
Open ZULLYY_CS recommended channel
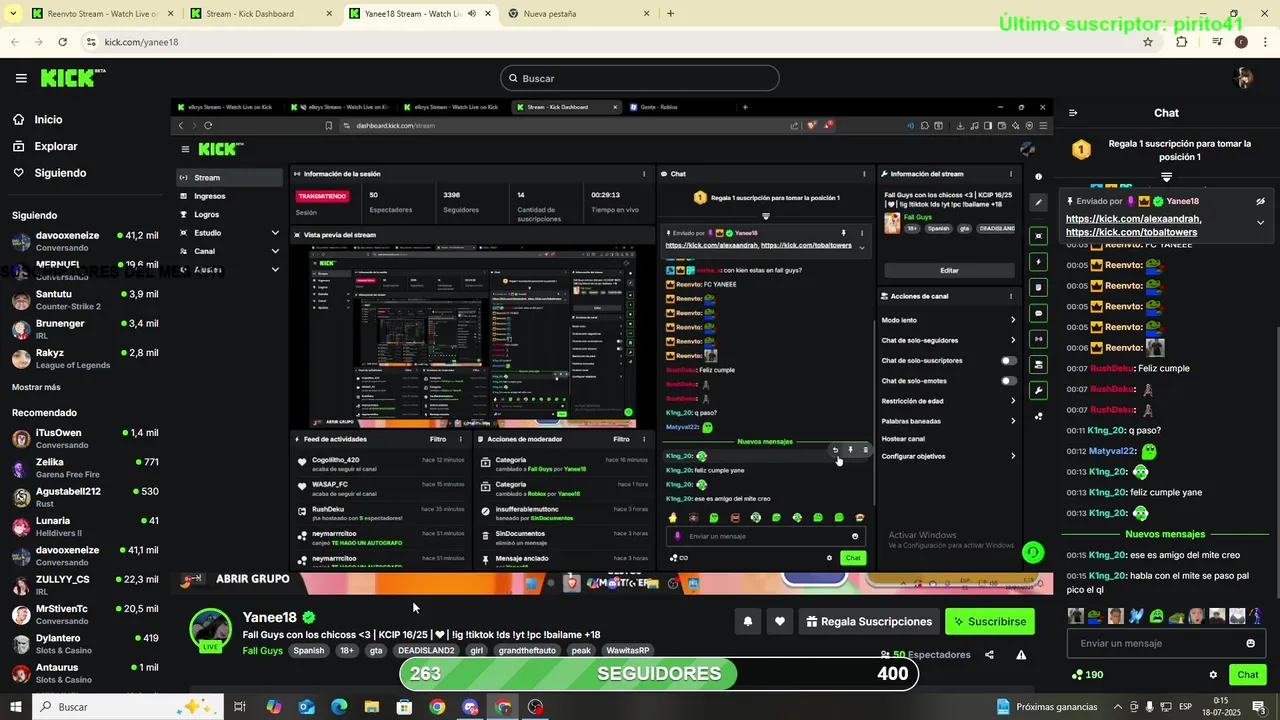(x=85, y=585)
